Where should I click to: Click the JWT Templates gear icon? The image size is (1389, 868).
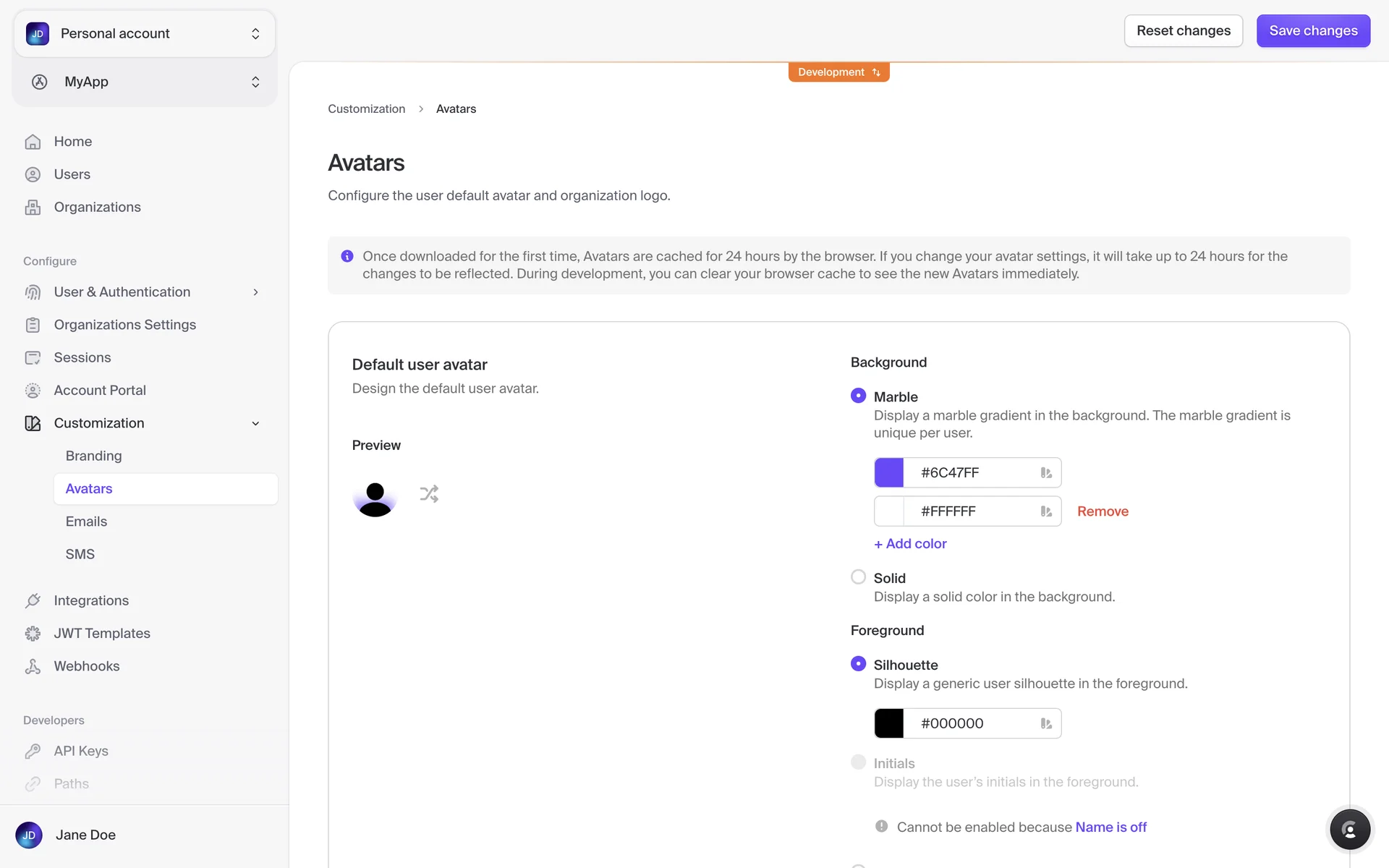coord(33,634)
